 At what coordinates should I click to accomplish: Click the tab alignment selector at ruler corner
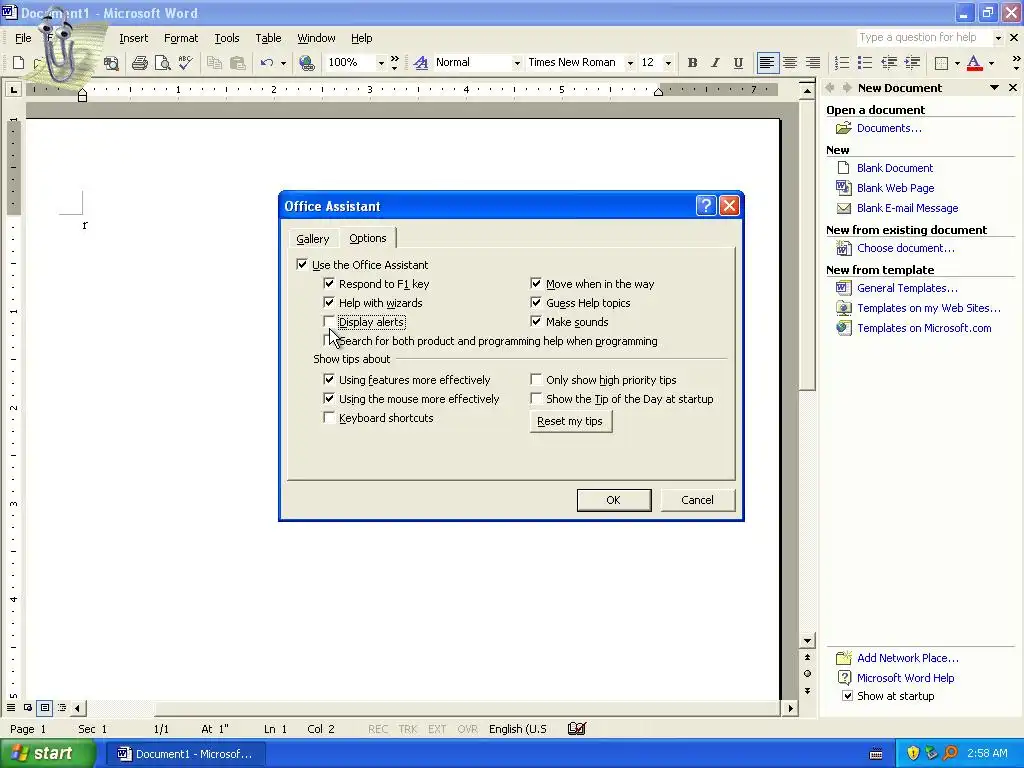click(14, 89)
